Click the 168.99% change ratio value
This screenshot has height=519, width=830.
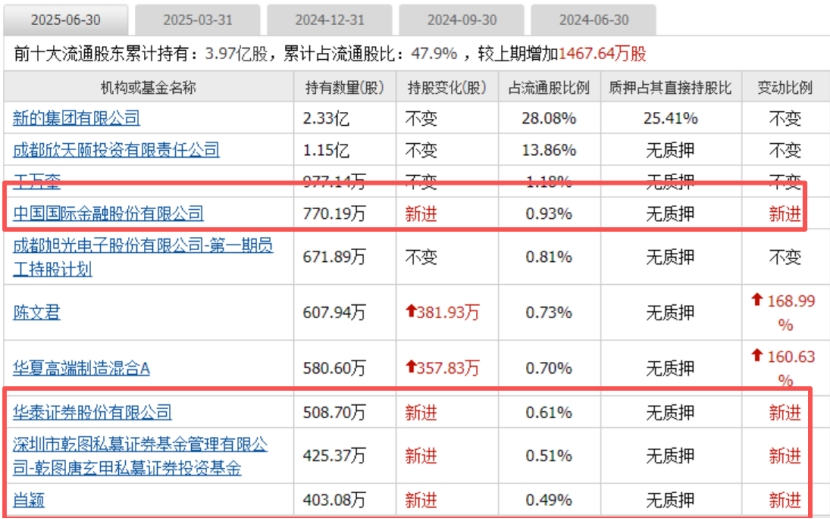point(784,312)
